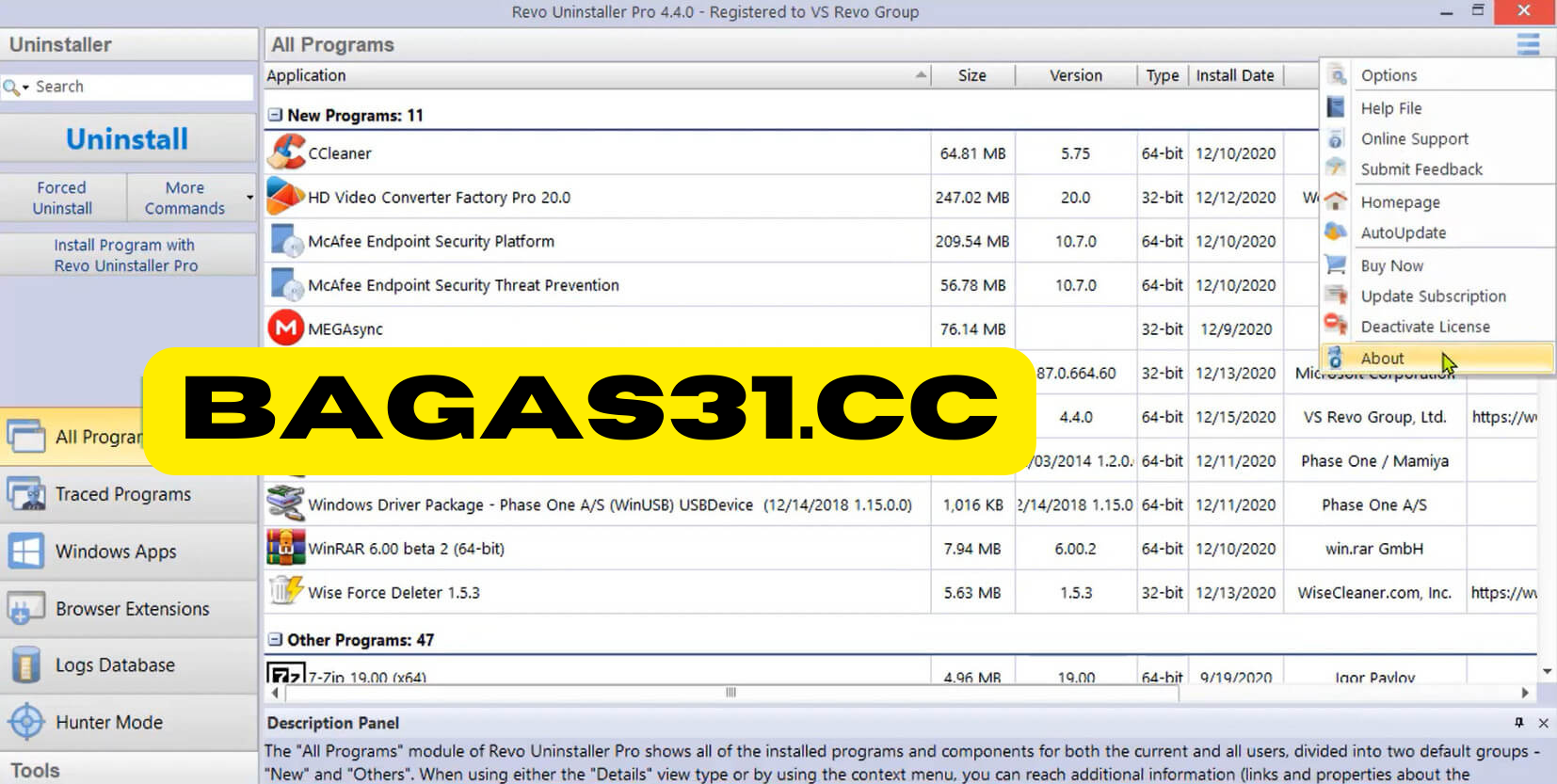This screenshot has width=1557, height=784.
Task: Click the vertical scrollbar down arrow
Action: [x=1547, y=671]
